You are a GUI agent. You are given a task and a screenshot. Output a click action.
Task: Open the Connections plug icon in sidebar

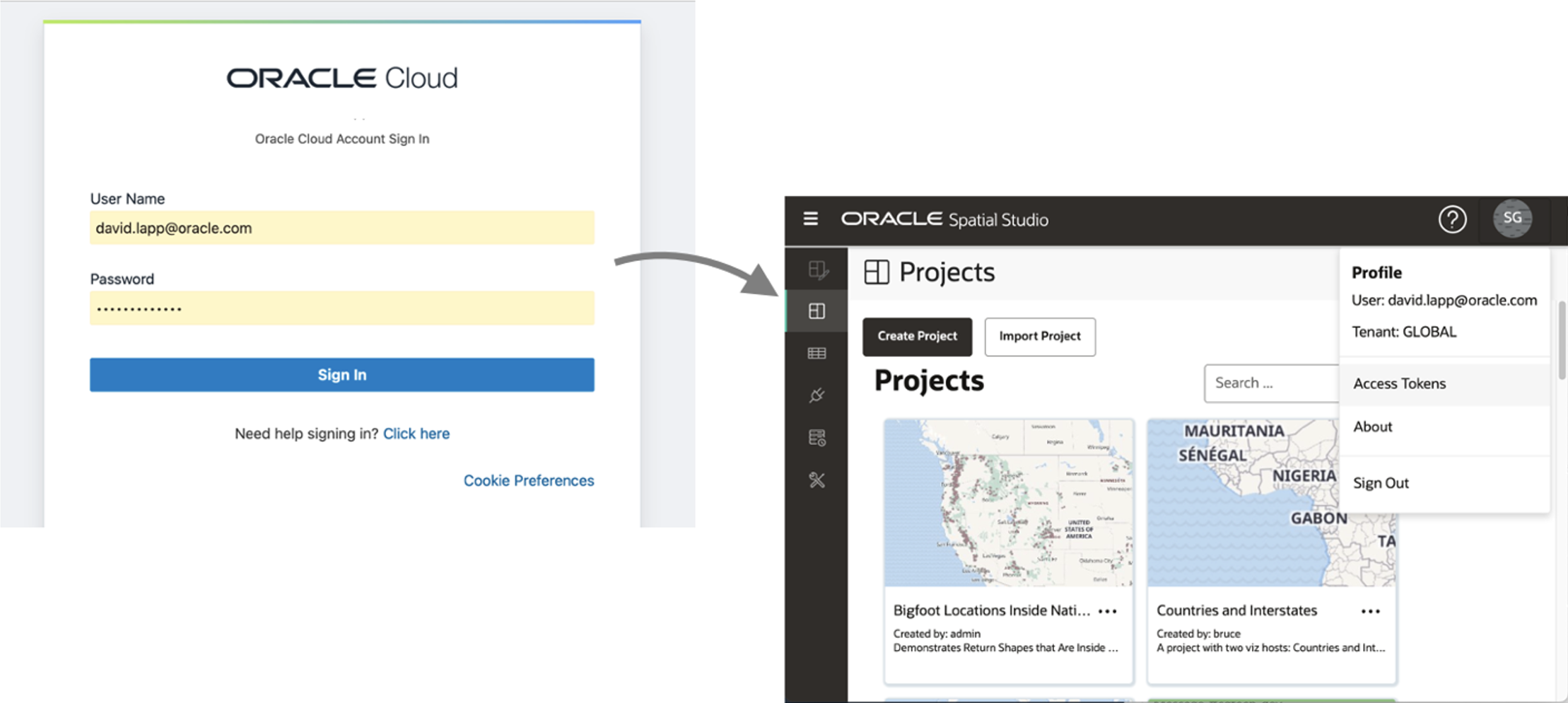(x=817, y=395)
